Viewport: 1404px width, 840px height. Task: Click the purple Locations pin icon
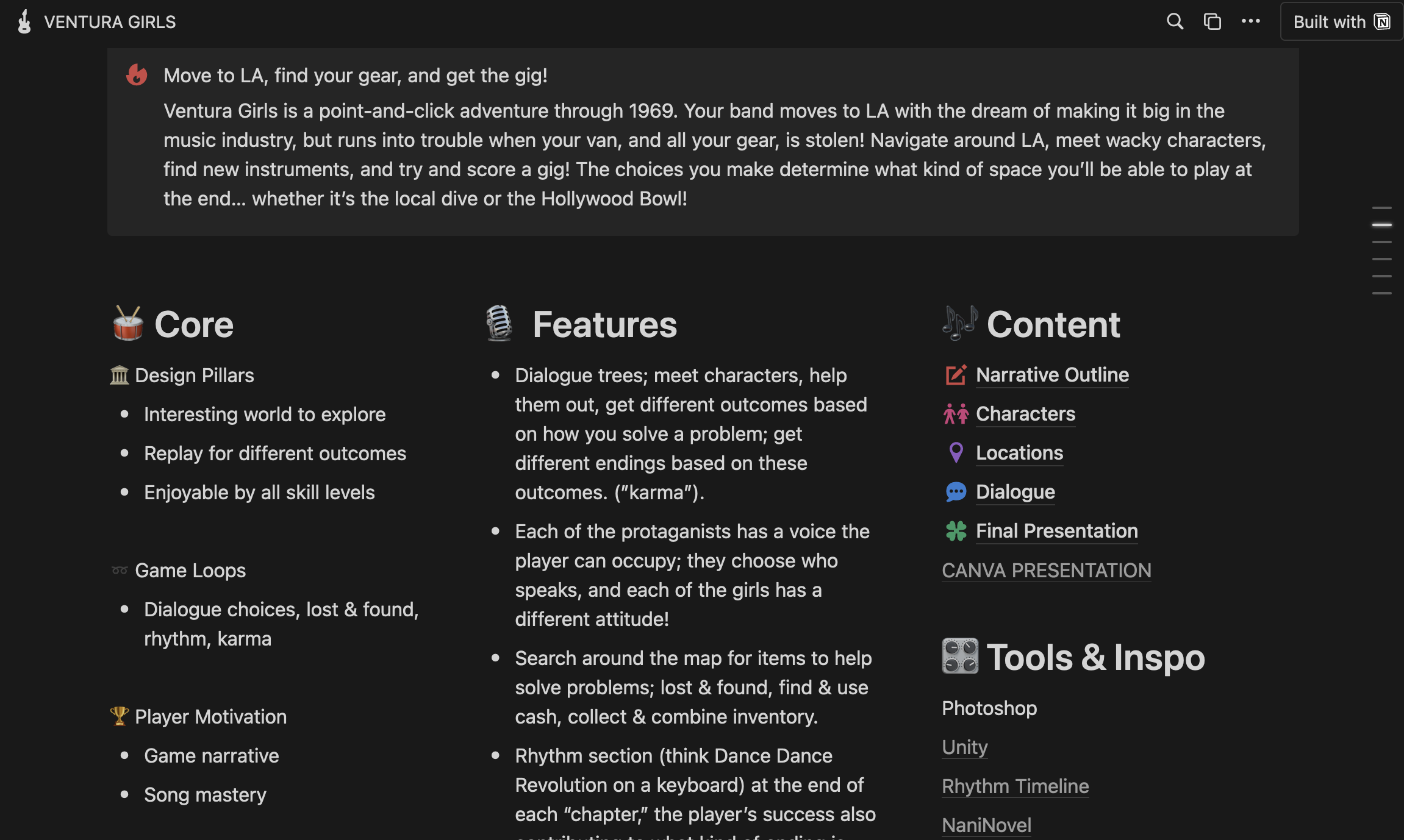click(956, 453)
